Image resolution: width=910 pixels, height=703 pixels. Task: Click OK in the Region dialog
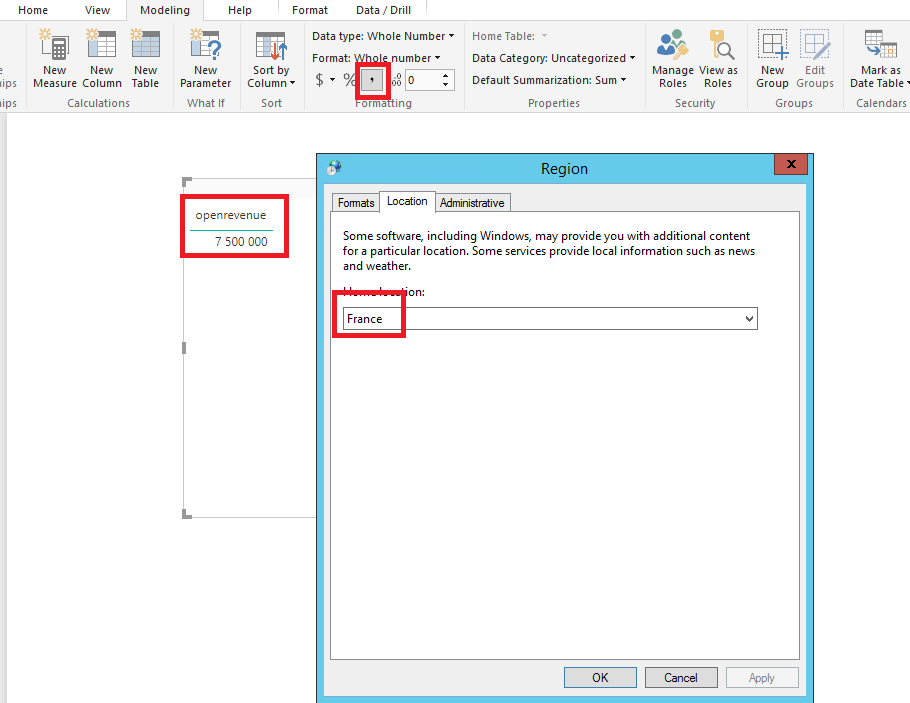coord(600,677)
